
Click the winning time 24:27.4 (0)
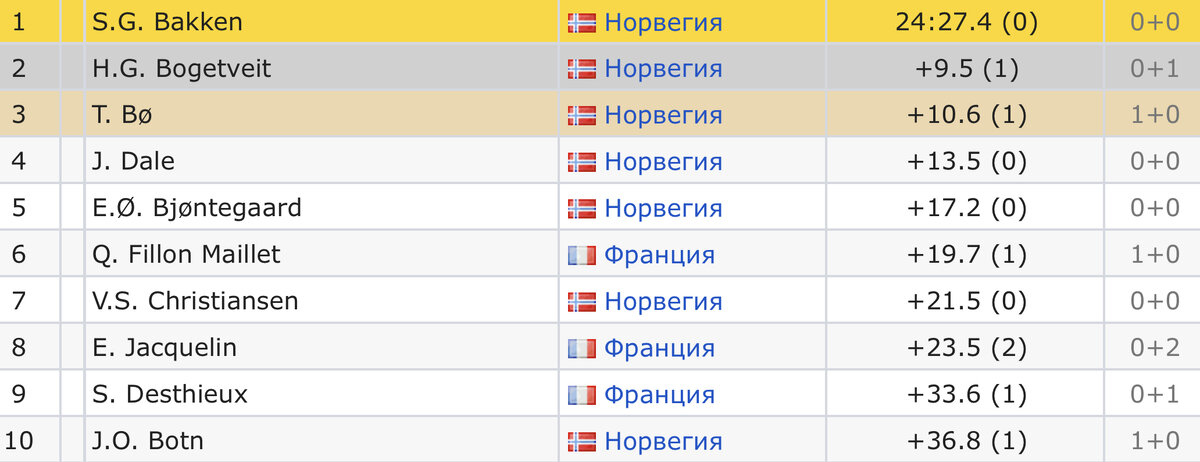click(x=966, y=22)
